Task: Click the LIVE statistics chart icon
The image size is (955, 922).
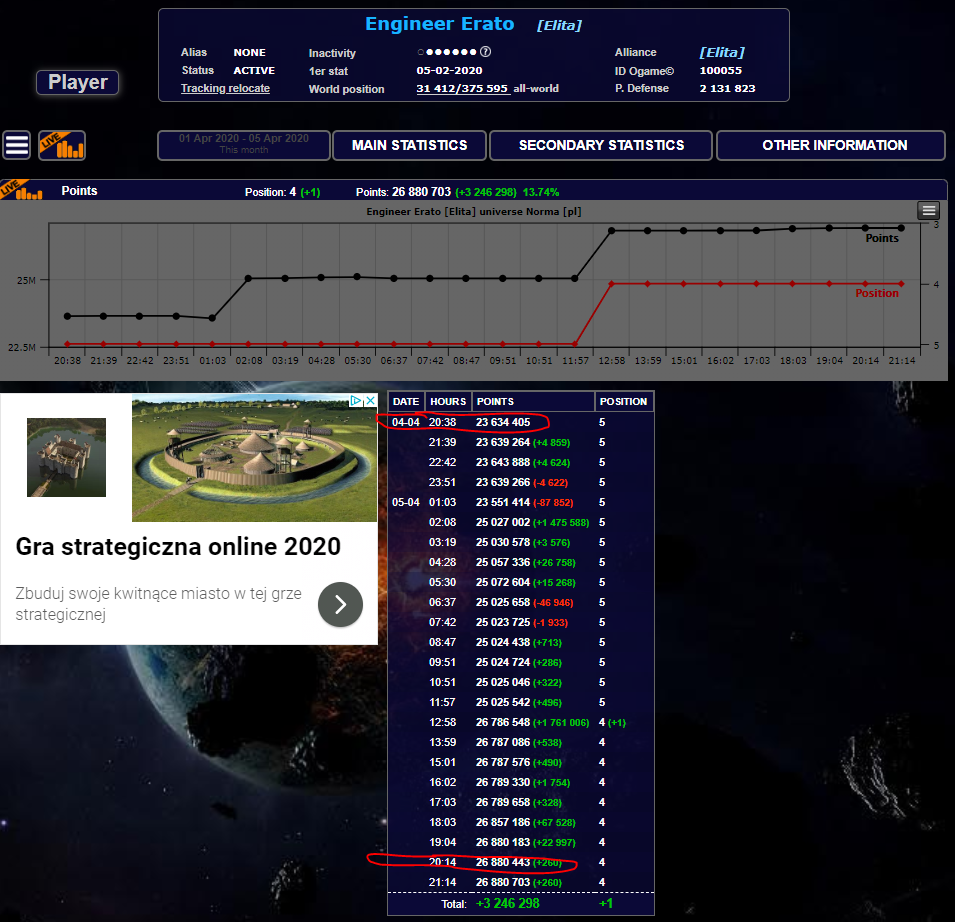Action: (x=62, y=146)
